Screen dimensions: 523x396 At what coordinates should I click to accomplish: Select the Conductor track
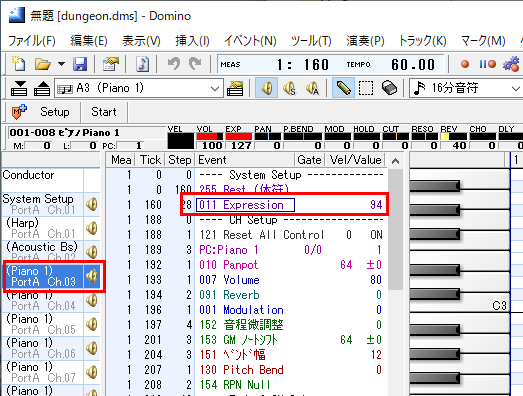point(43,180)
